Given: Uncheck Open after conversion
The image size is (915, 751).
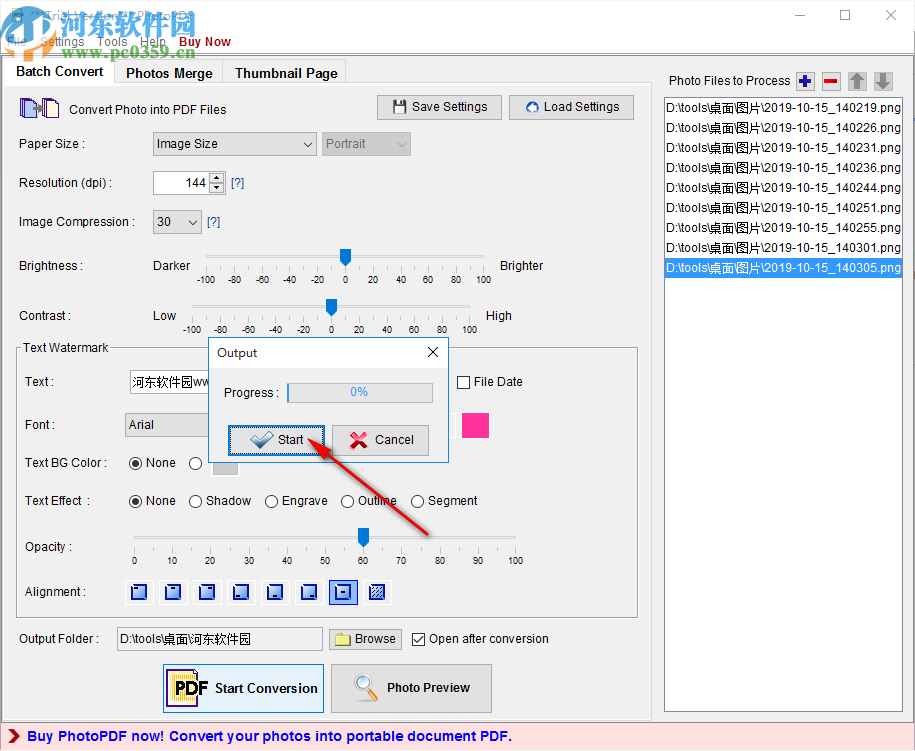Looking at the screenshot, I should [417, 639].
